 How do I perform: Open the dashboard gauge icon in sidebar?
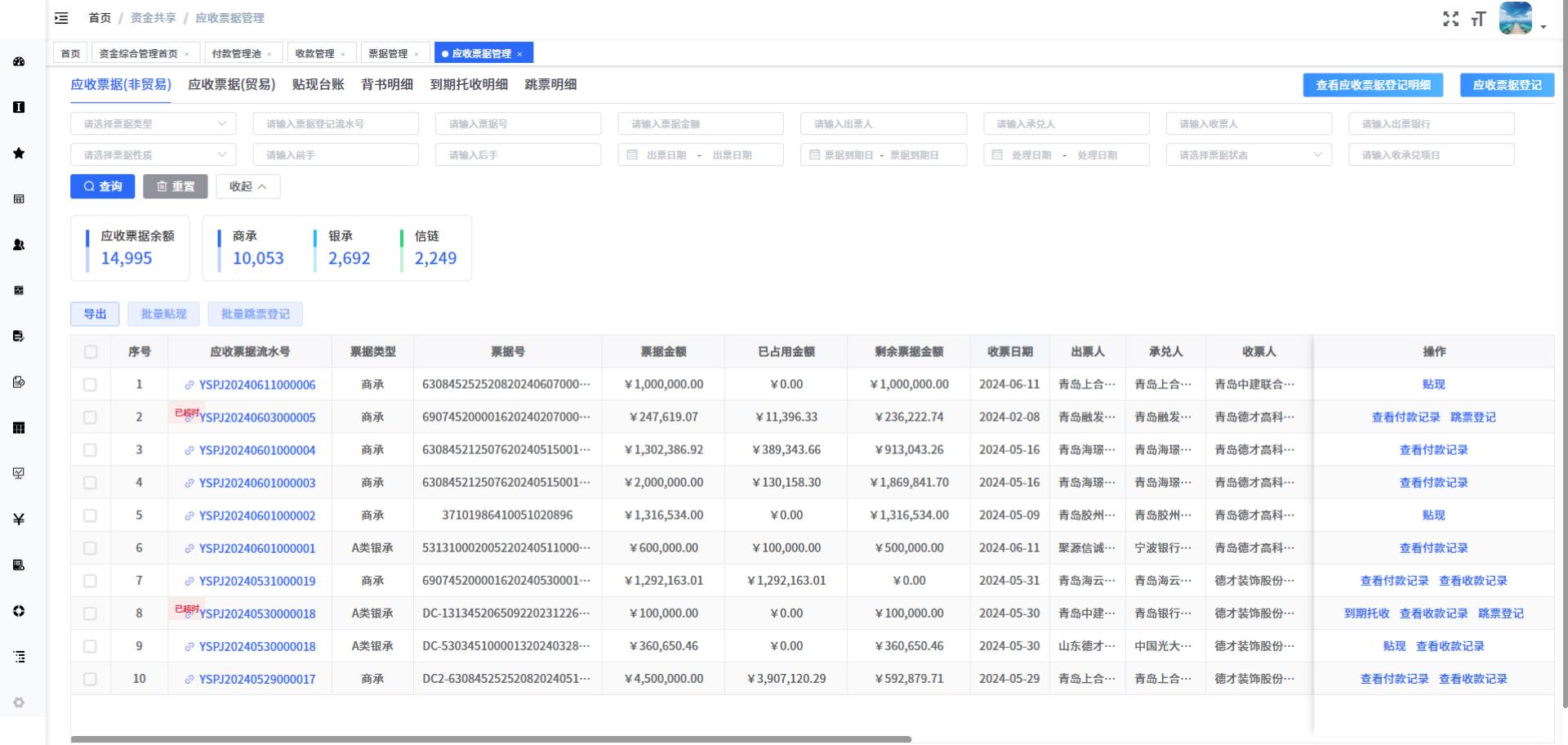[x=19, y=62]
